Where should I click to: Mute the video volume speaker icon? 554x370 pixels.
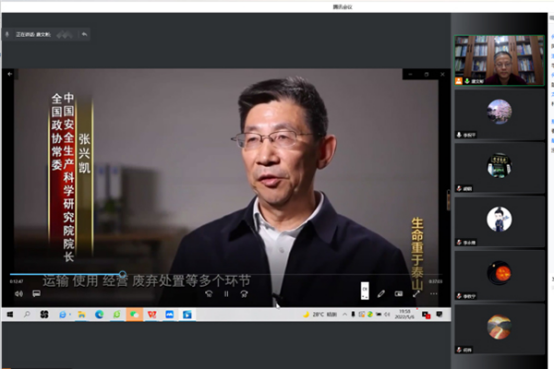click(19, 294)
